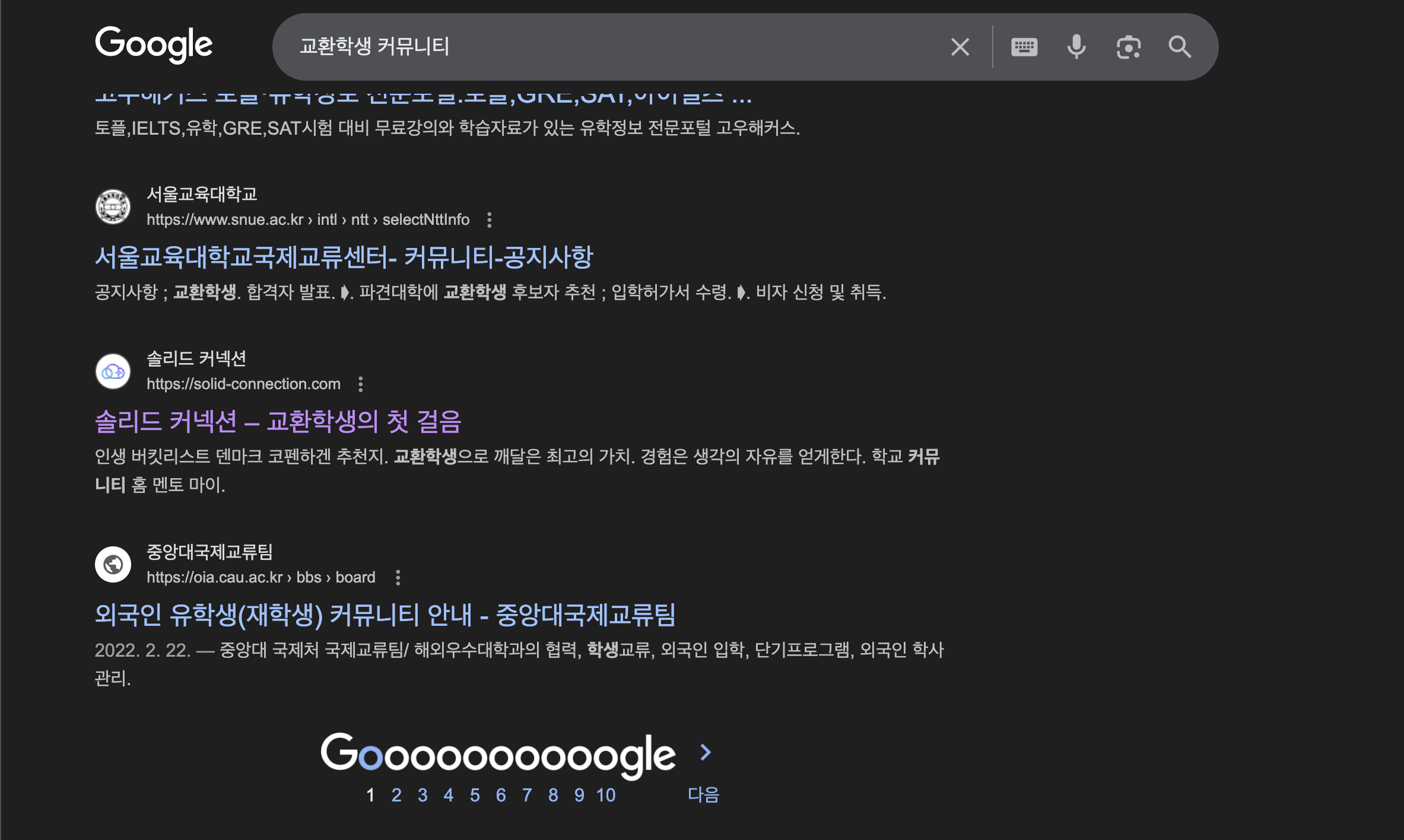The height and width of the screenshot is (840, 1404).
Task: Open more options for snue.ac.kr result
Action: tap(489, 220)
